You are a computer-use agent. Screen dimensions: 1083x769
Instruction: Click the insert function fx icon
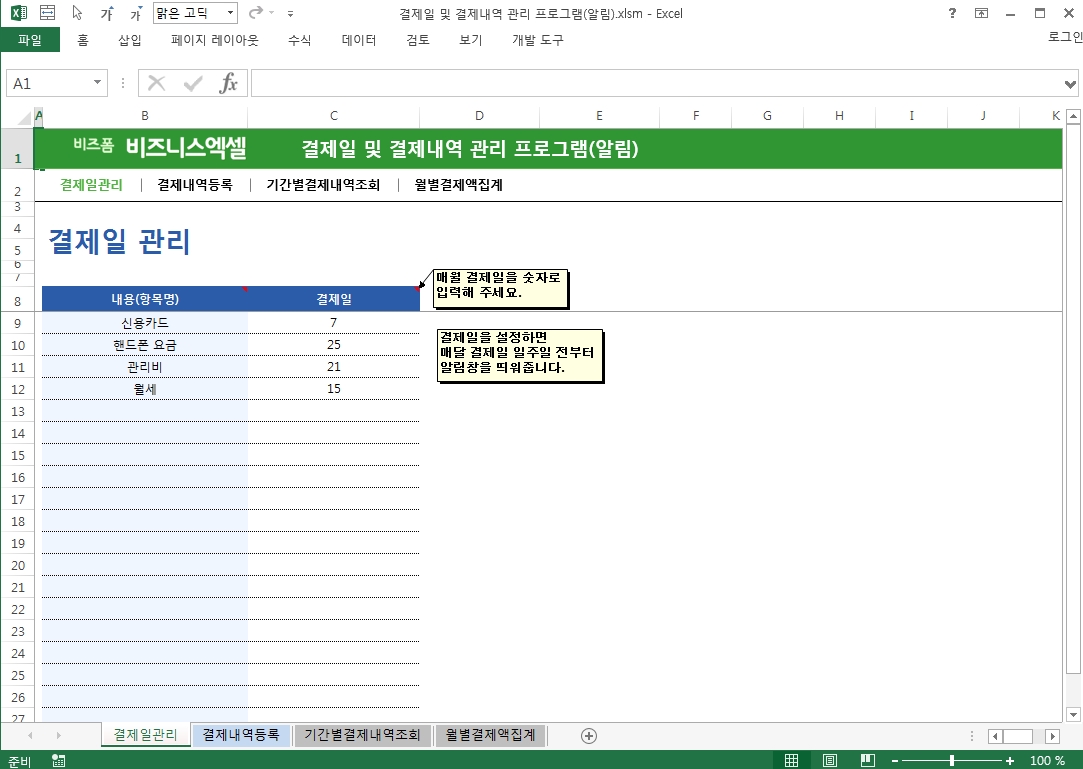(229, 84)
